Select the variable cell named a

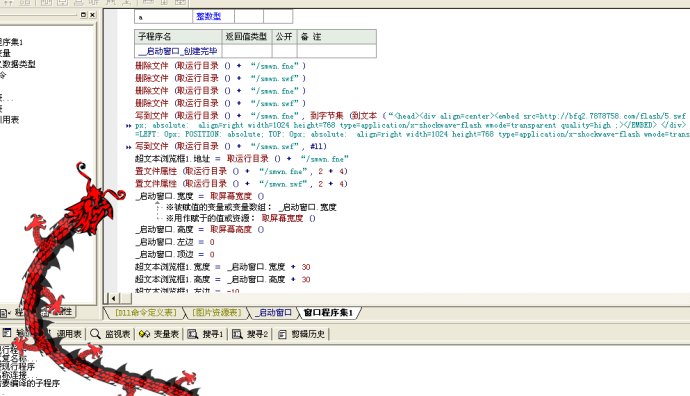click(x=163, y=17)
